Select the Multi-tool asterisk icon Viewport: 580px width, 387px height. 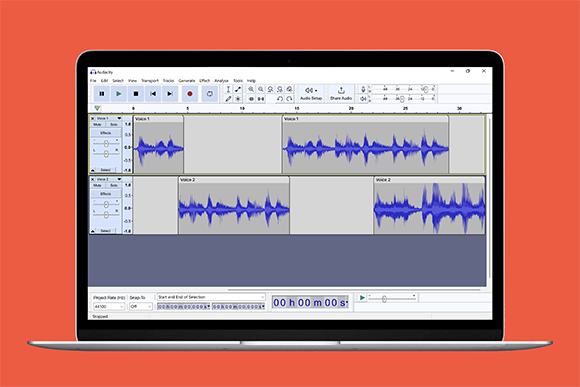point(238,99)
